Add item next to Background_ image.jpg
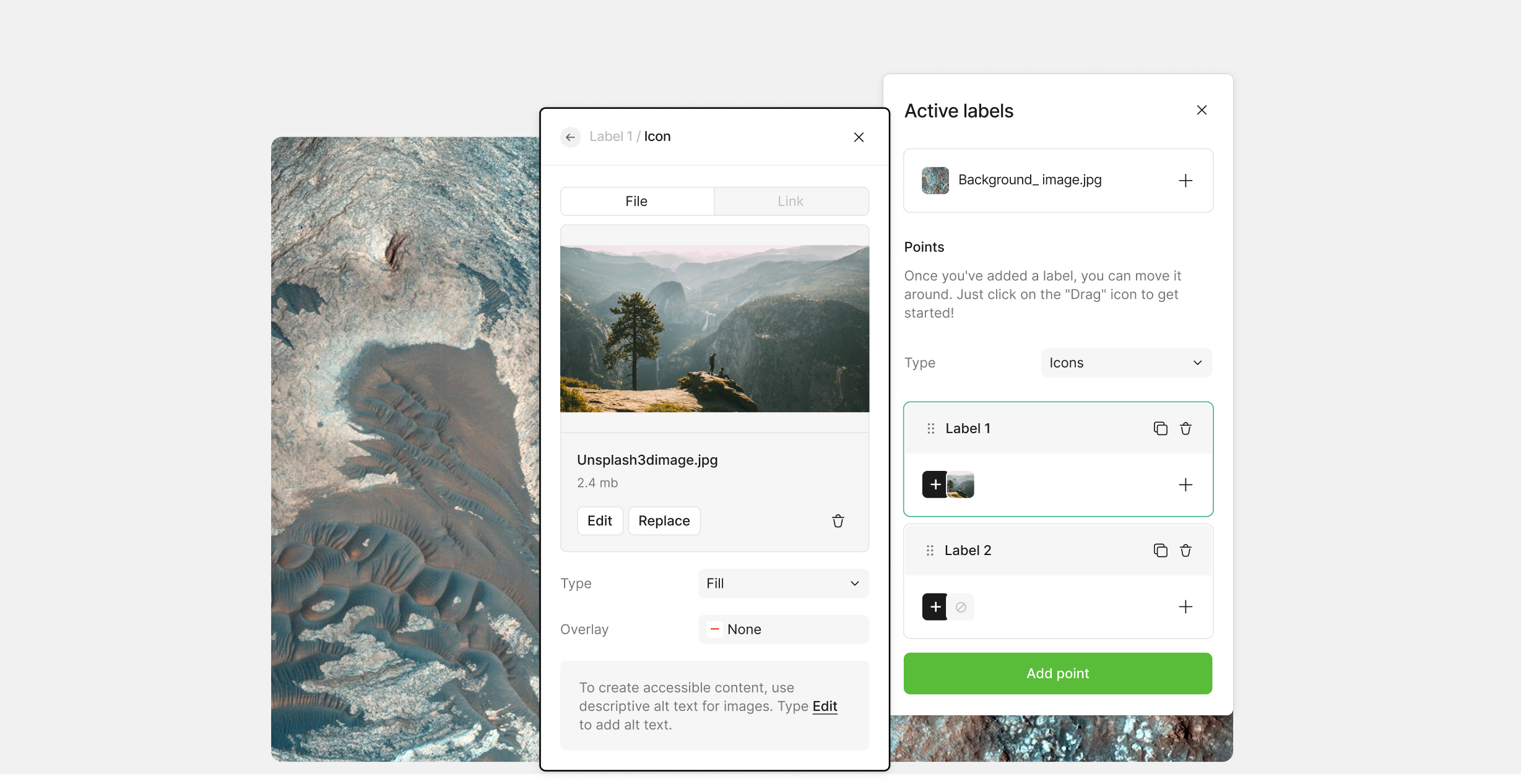 tap(1185, 181)
